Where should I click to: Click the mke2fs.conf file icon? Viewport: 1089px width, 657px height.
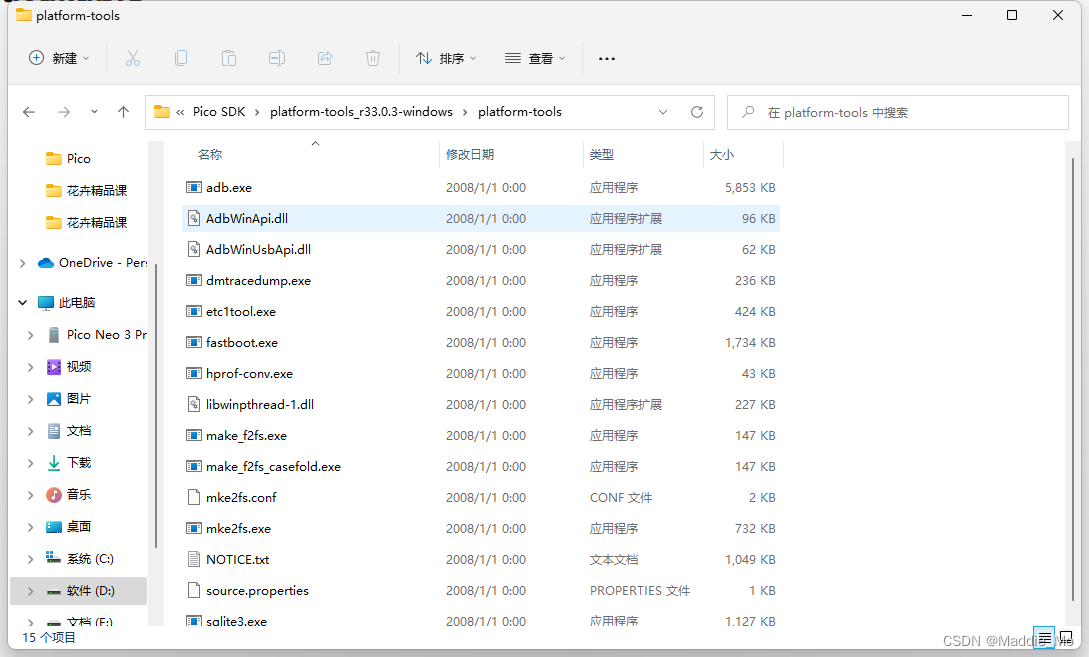tap(194, 497)
